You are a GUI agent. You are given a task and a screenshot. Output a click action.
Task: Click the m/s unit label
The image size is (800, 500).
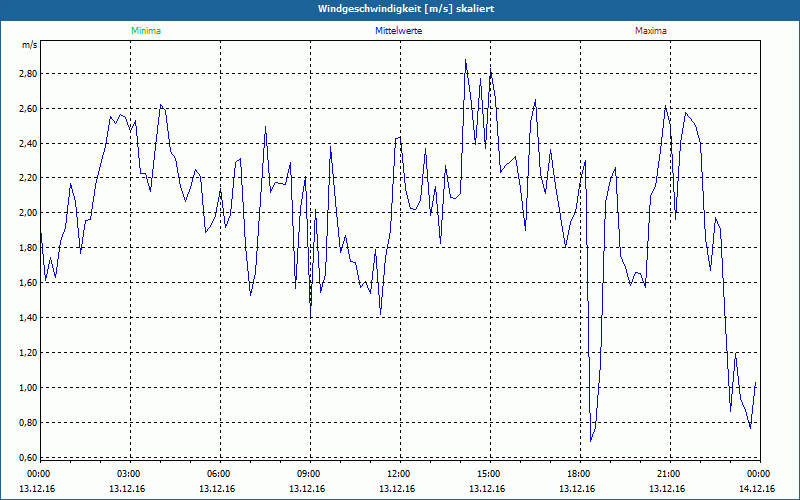[x=30, y=45]
